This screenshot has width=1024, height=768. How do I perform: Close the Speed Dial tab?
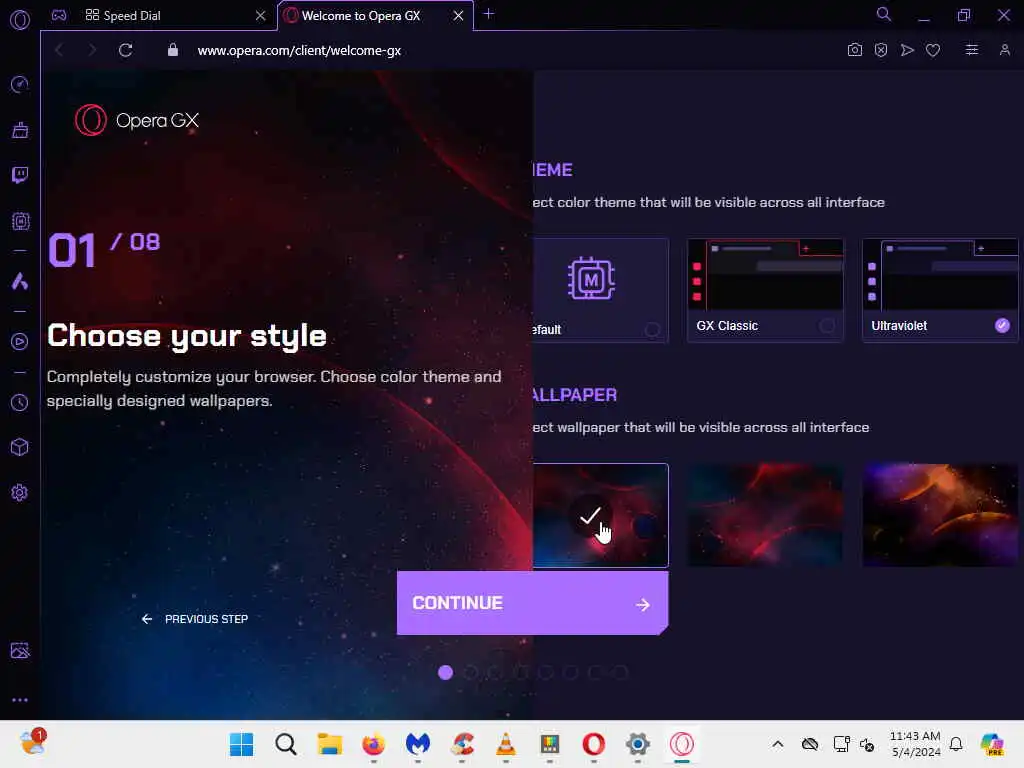[x=261, y=16]
